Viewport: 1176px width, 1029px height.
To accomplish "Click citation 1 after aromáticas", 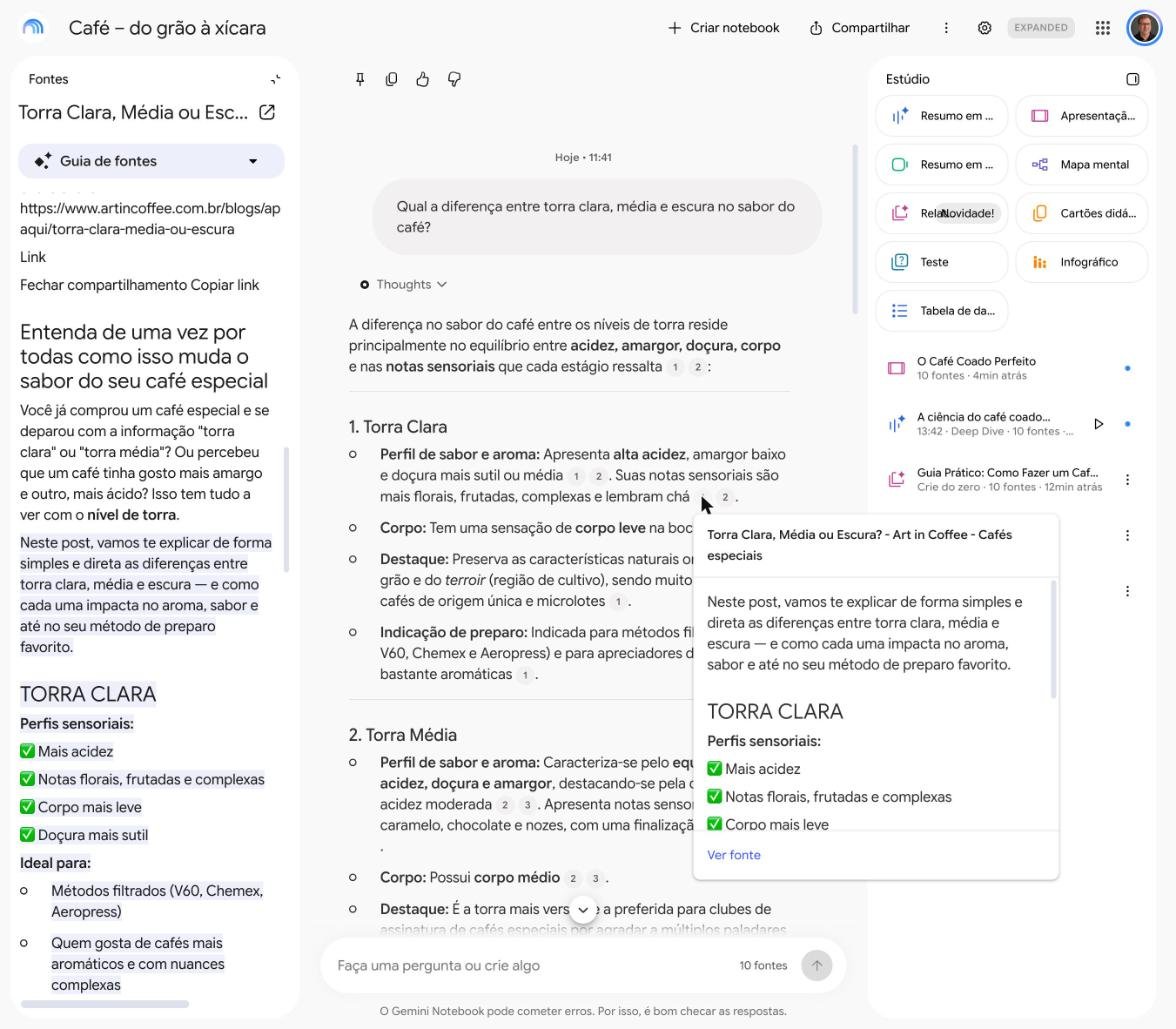I will [525, 675].
